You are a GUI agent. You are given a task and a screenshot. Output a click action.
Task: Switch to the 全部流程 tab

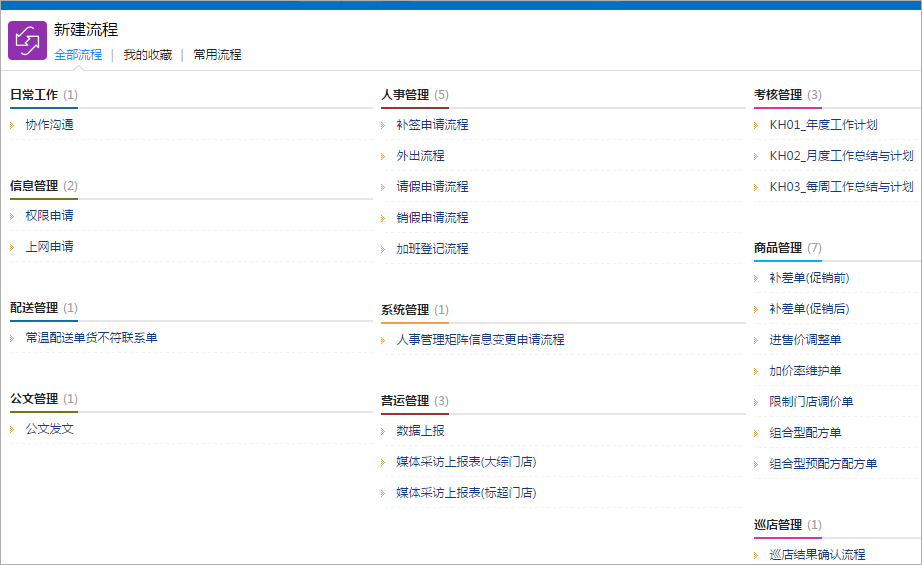point(78,55)
